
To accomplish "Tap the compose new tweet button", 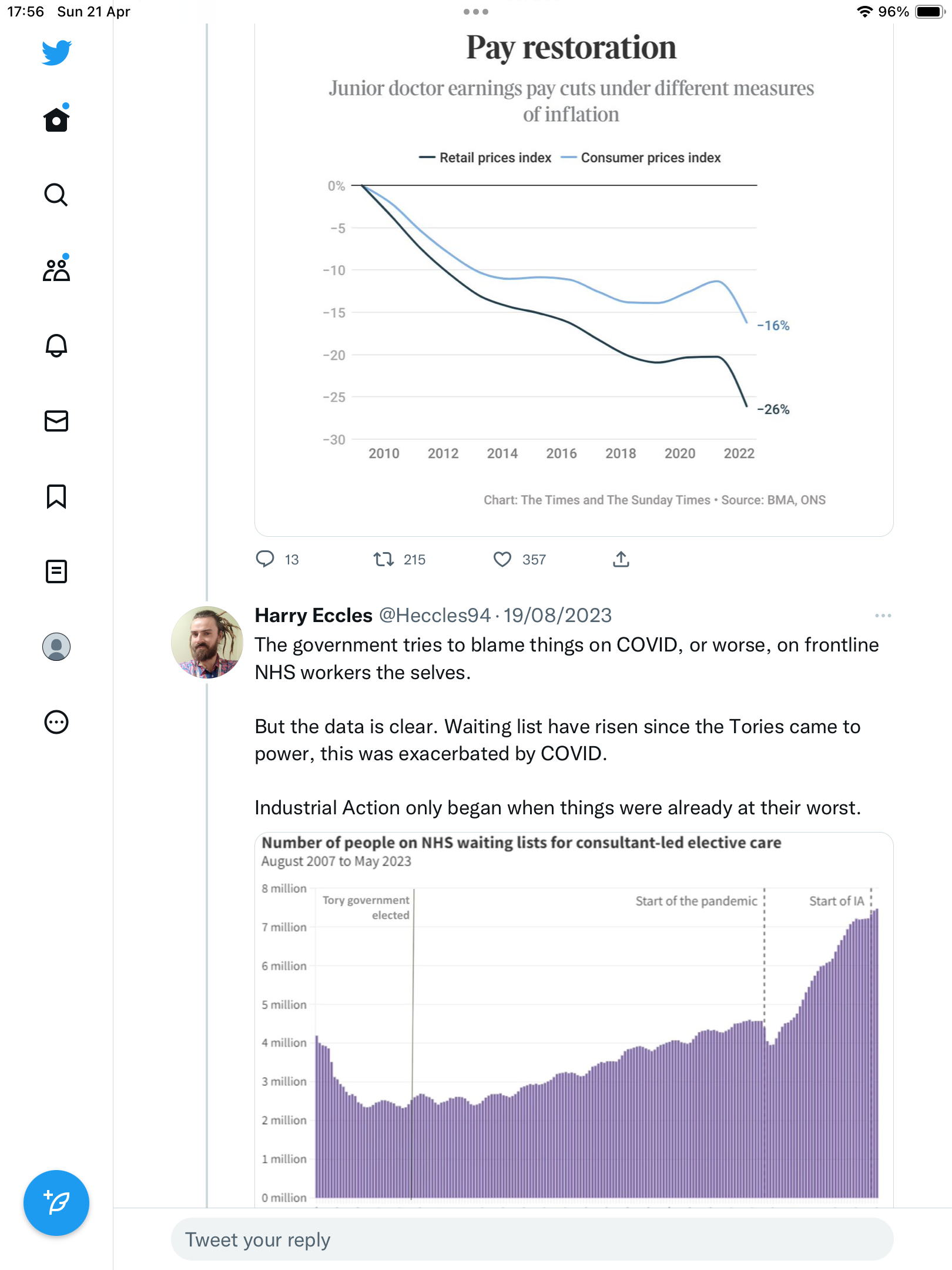I will pyautogui.click(x=56, y=1203).
